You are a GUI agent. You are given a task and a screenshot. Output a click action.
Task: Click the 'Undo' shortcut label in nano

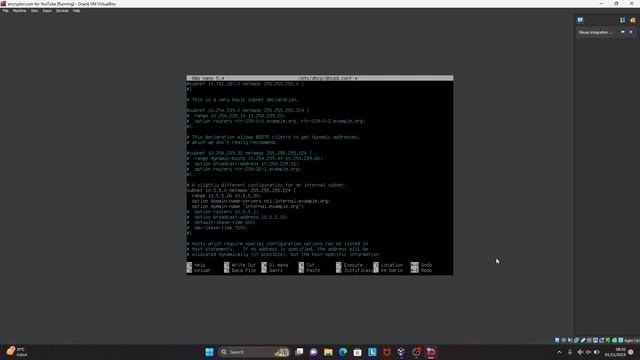426,265
